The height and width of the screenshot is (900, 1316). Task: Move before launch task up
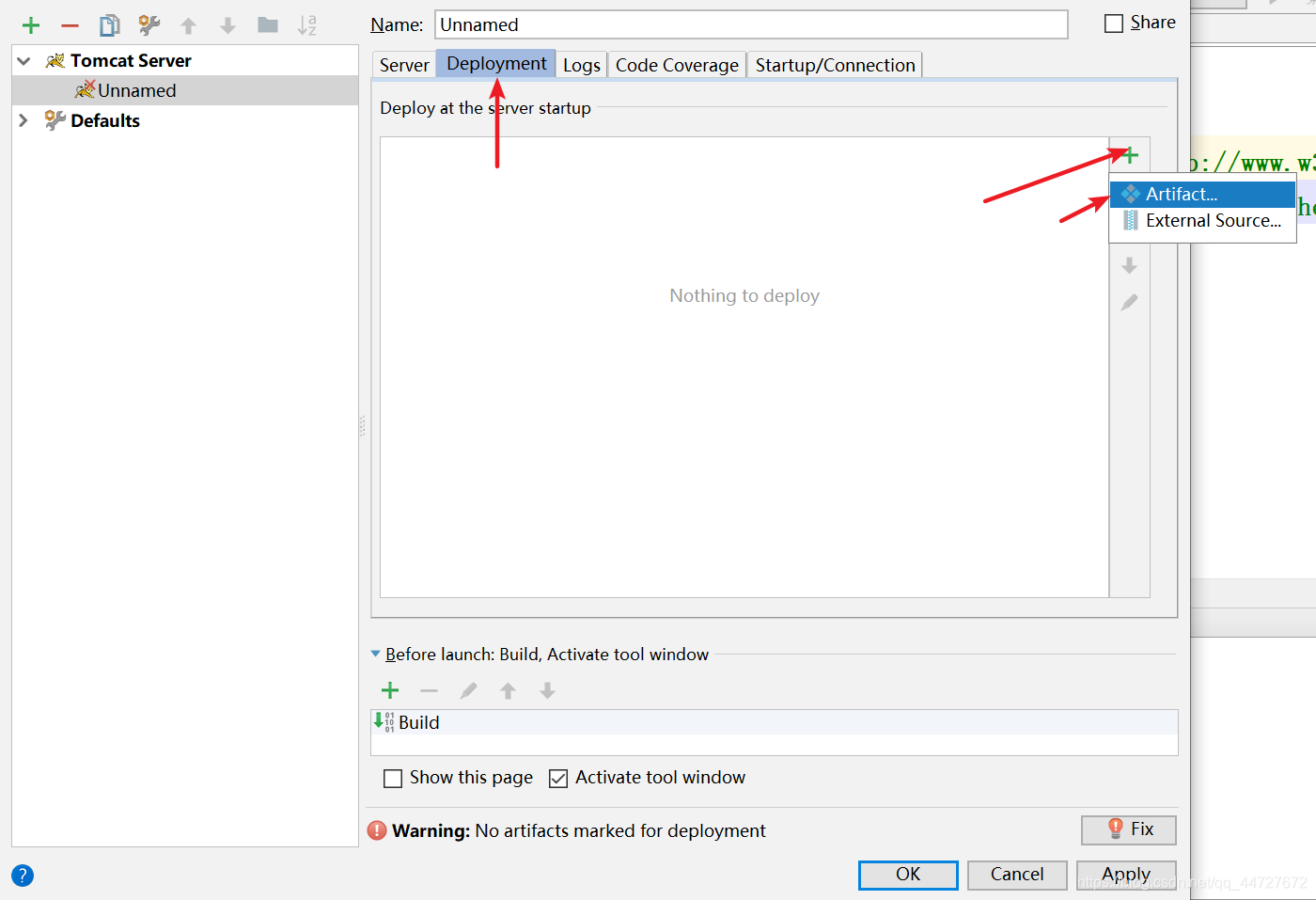click(509, 691)
